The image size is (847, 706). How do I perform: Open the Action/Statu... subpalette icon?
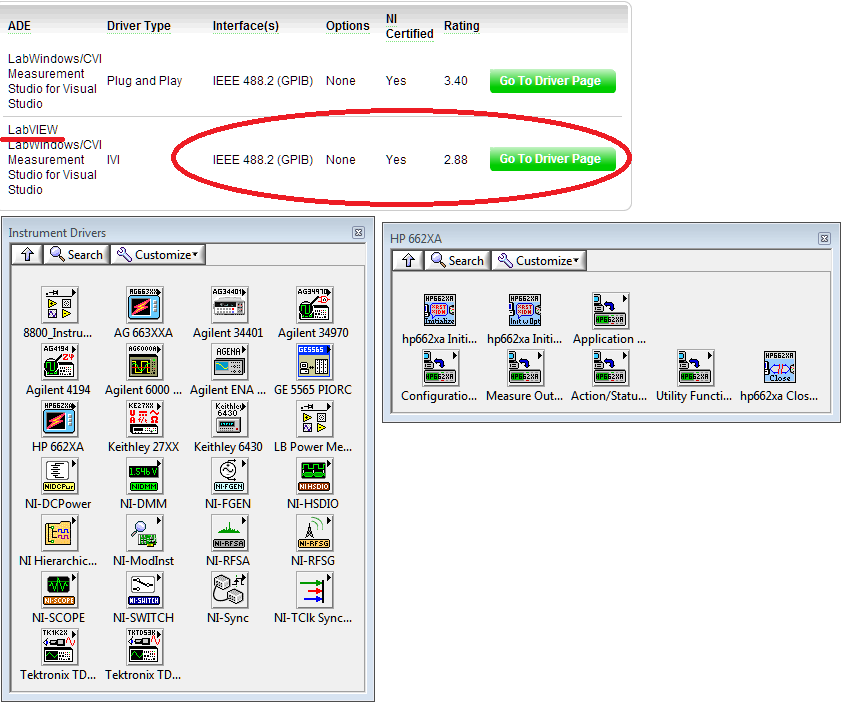610,367
